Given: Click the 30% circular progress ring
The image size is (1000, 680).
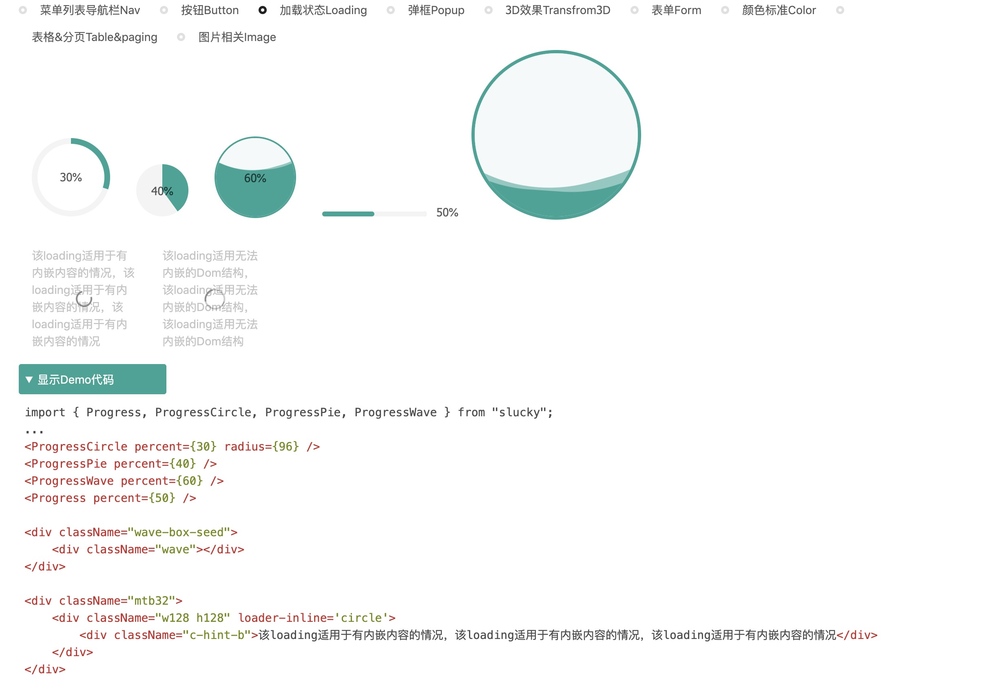Looking at the screenshot, I should 71,177.
